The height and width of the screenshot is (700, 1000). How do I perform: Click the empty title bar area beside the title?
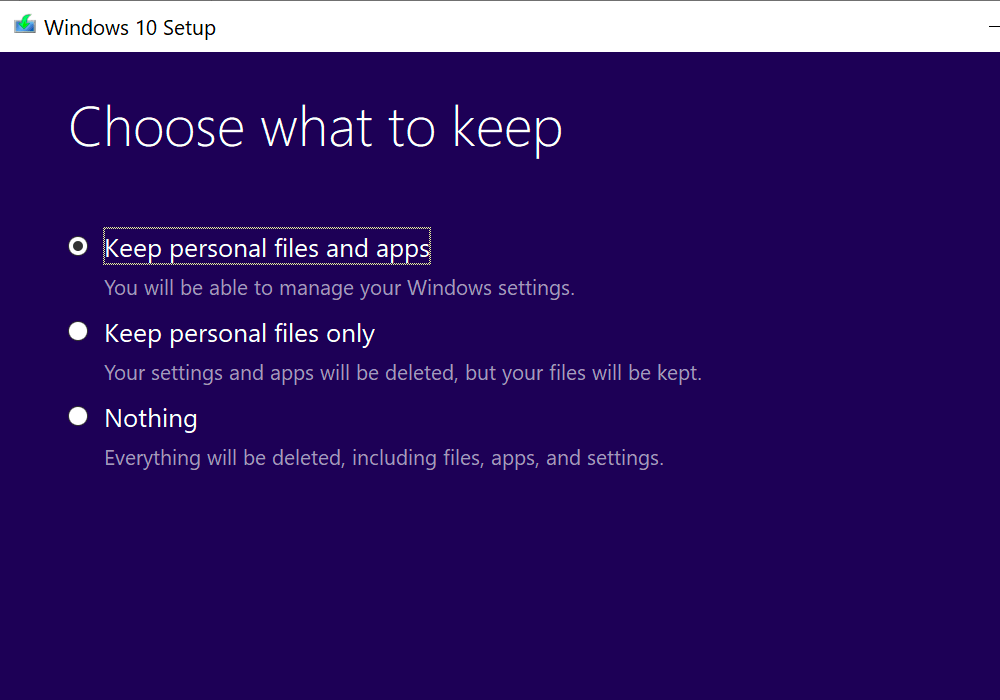click(600, 27)
